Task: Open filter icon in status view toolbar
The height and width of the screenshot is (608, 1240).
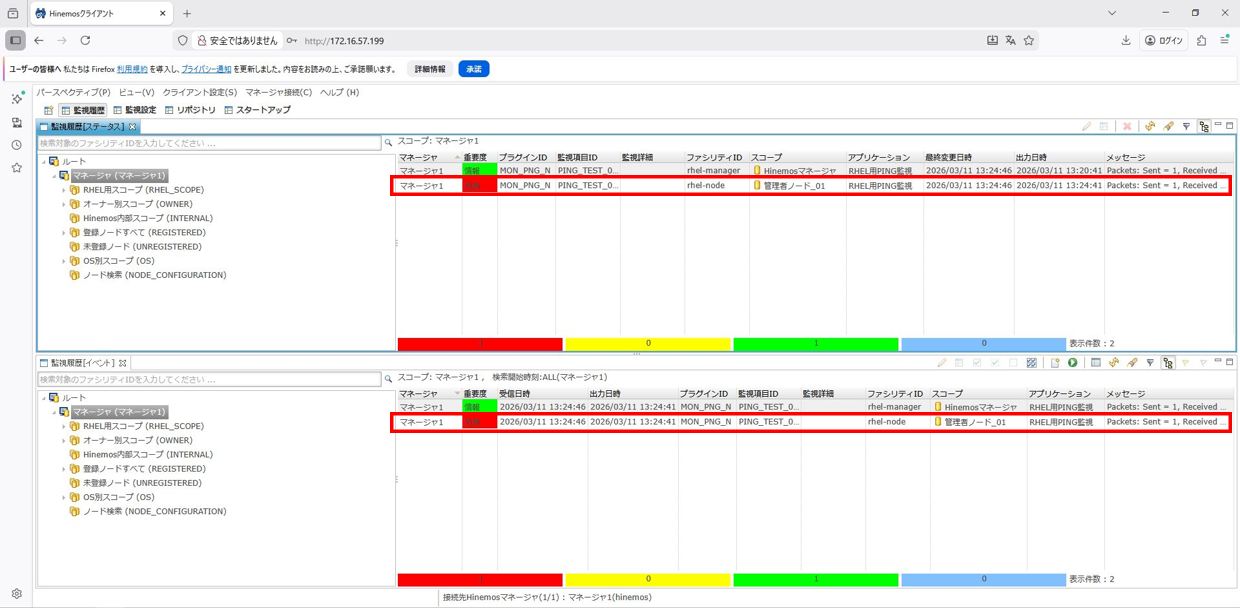Action: 1186,127
